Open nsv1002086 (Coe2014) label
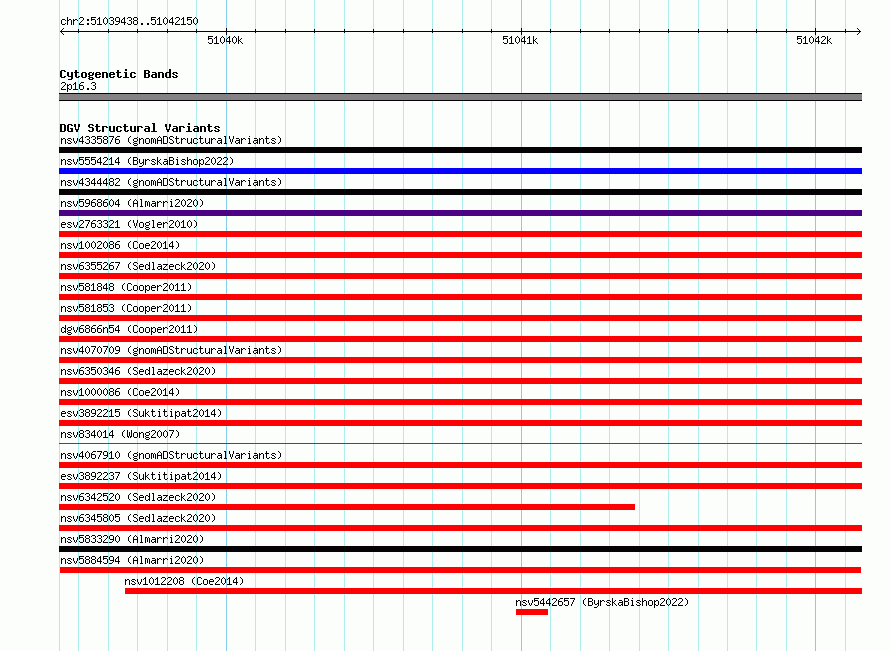Screen dimensions: 890x651 point(120,245)
